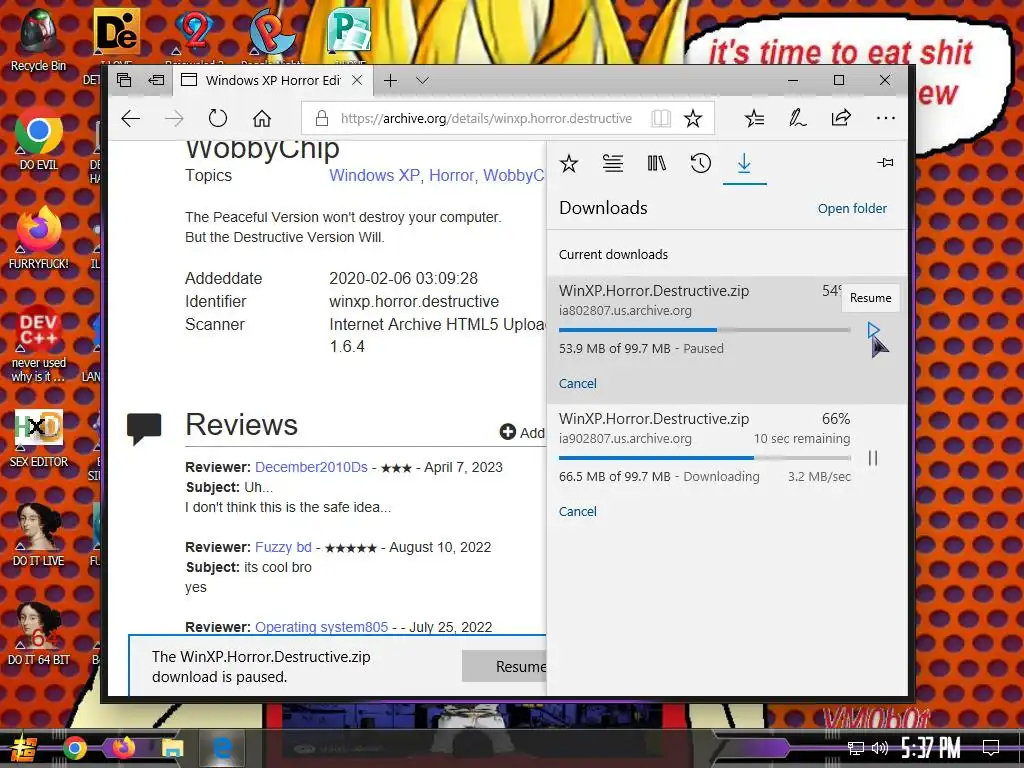Pause the download at 66%
The height and width of the screenshot is (768, 1024).
point(873,458)
